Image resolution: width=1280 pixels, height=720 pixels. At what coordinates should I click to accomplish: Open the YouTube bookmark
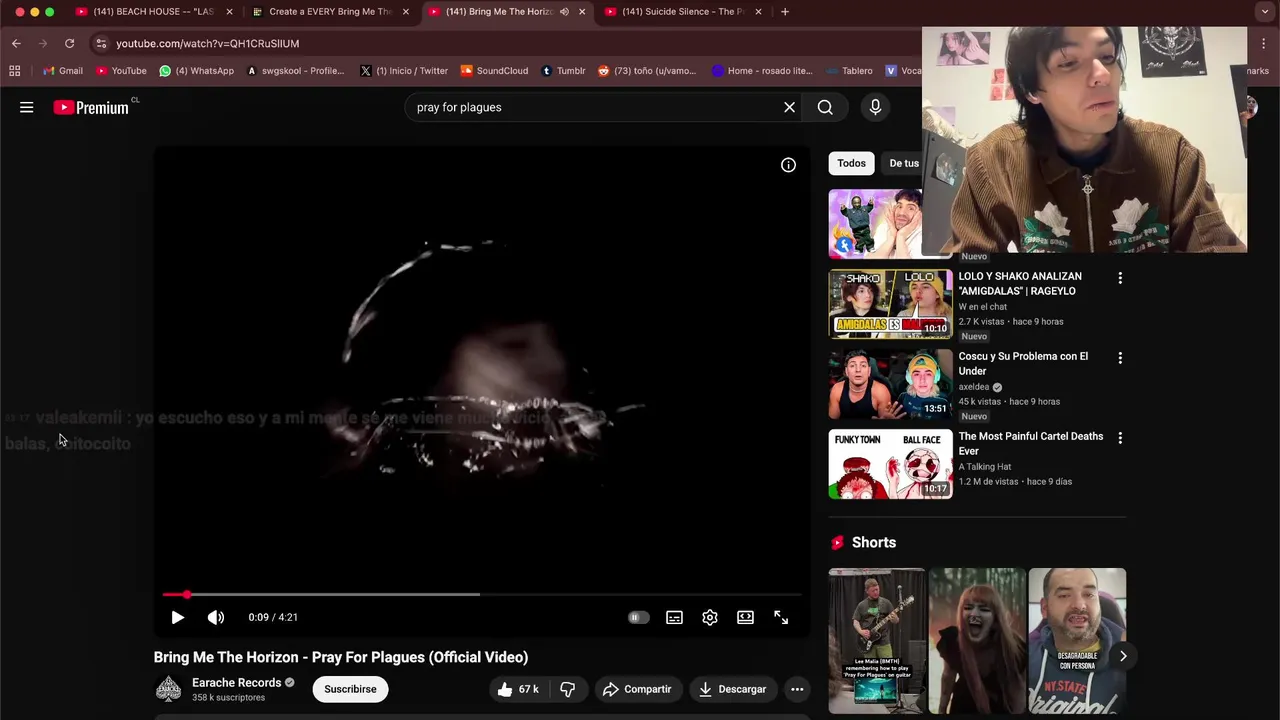coord(121,71)
